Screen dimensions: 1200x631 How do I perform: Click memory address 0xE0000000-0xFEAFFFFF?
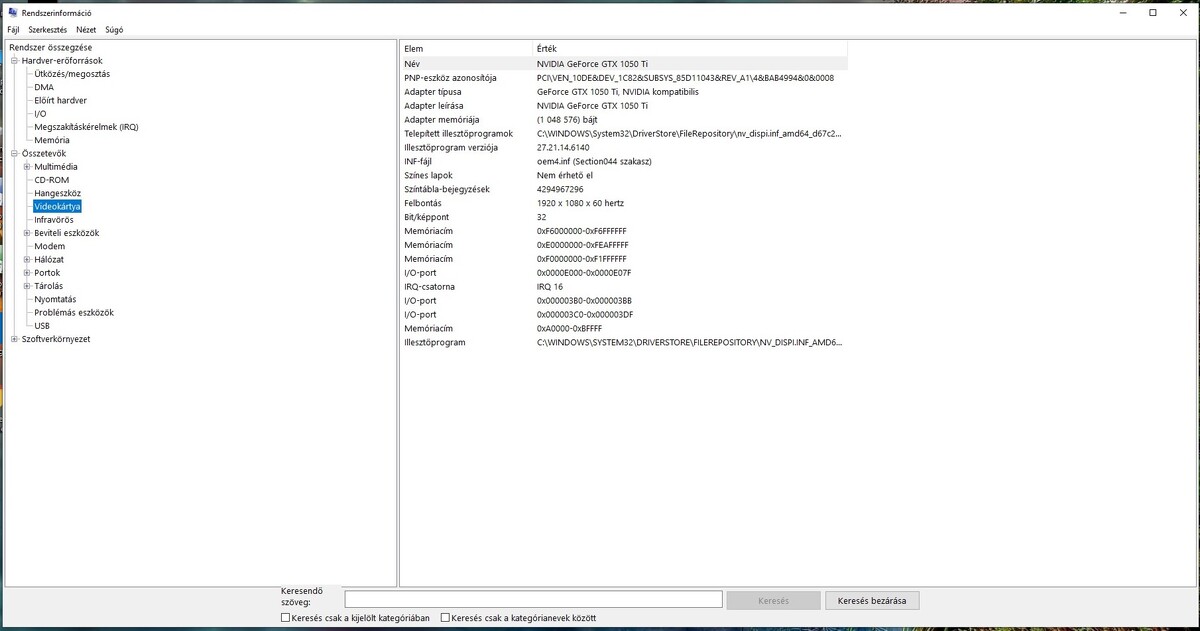582,245
